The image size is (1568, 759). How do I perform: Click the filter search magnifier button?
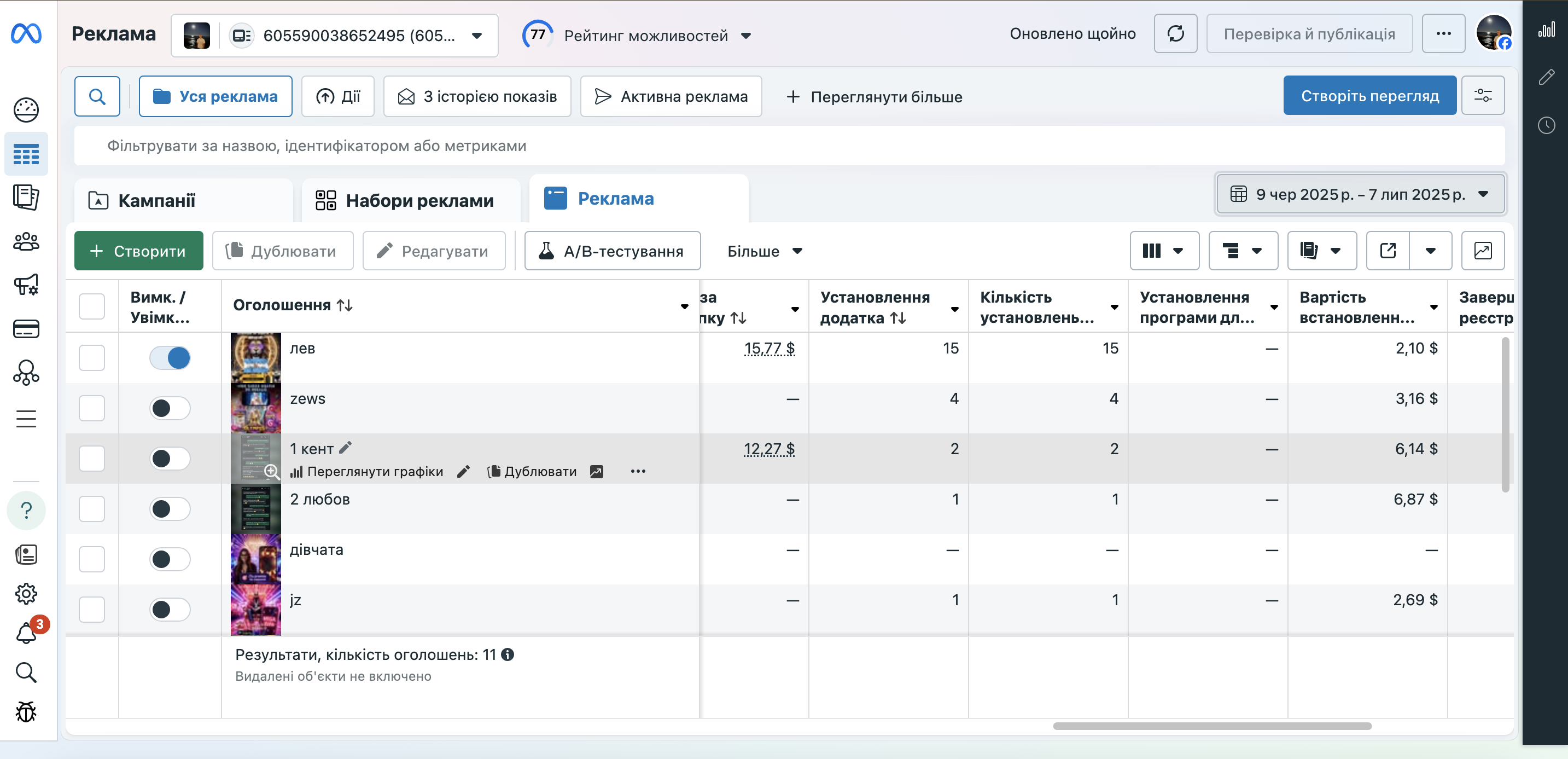tap(97, 96)
